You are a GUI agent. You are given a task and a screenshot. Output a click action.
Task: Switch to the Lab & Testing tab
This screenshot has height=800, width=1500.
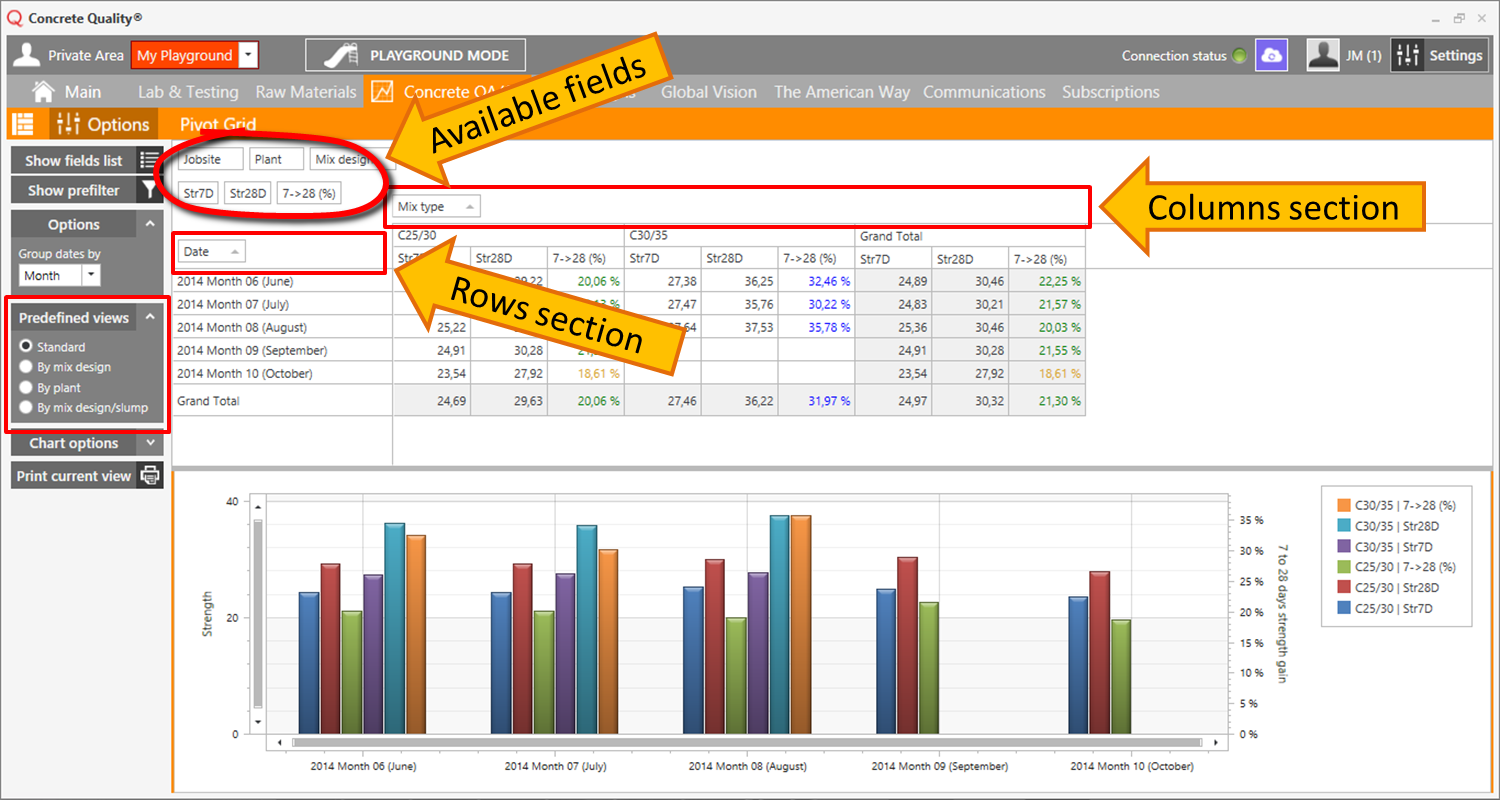[x=188, y=92]
